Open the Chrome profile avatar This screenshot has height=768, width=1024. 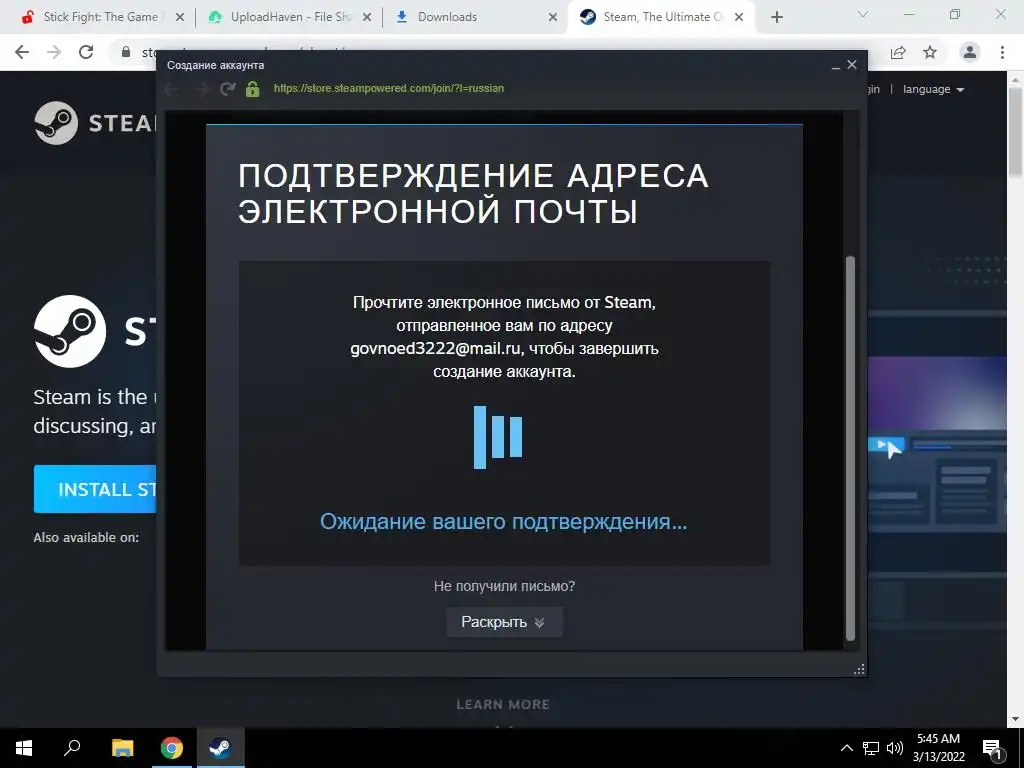(970, 52)
